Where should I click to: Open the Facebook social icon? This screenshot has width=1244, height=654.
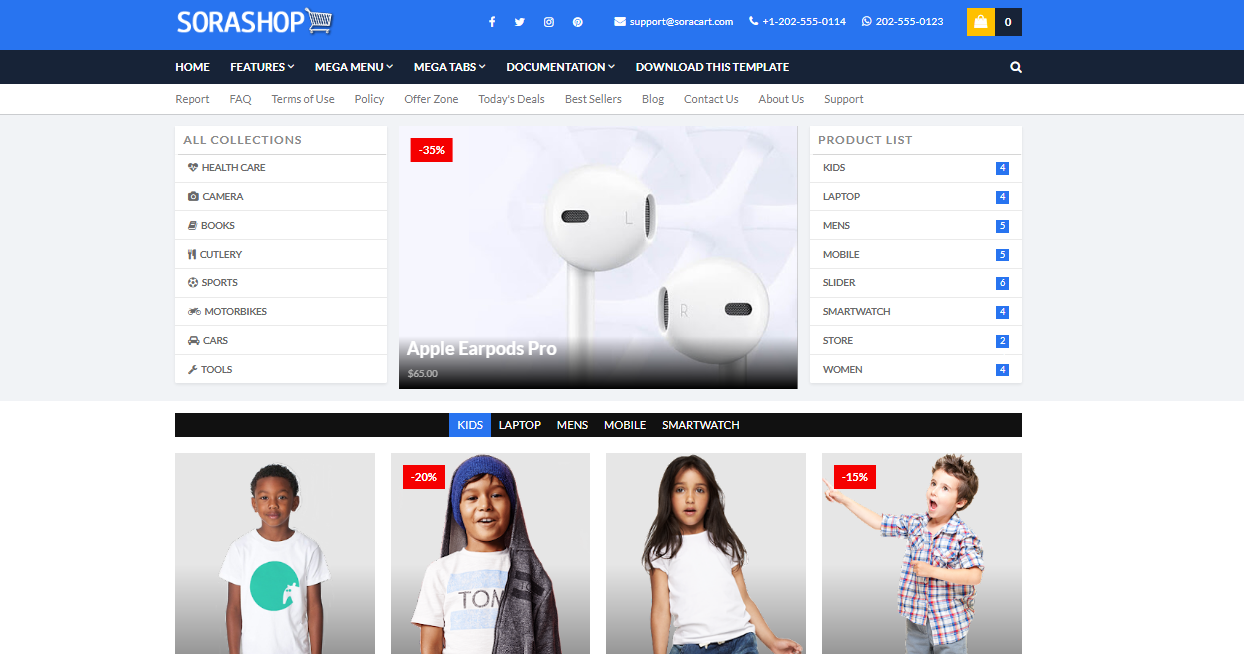[492, 22]
